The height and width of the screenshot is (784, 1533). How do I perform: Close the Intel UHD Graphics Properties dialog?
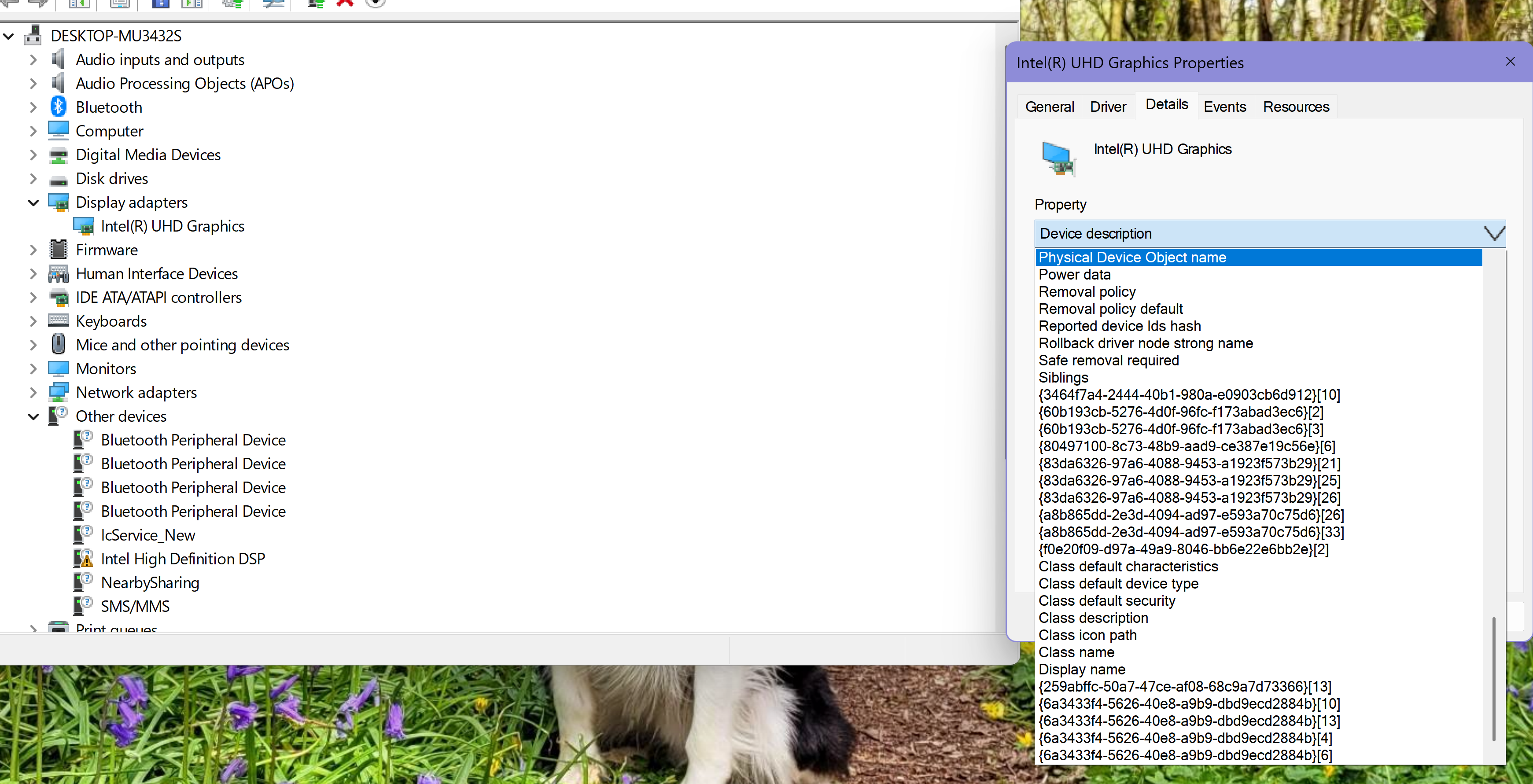pos(1511,61)
